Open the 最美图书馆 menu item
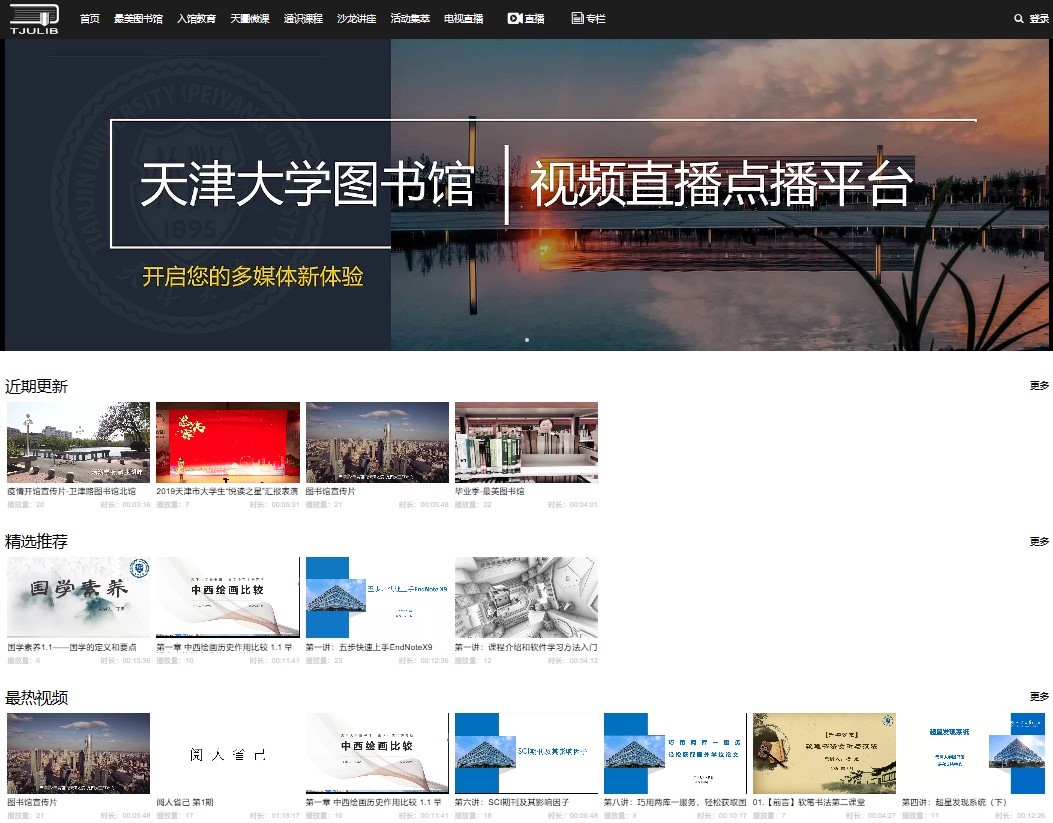Viewport: 1053px width, 823px height. point(138,19)
